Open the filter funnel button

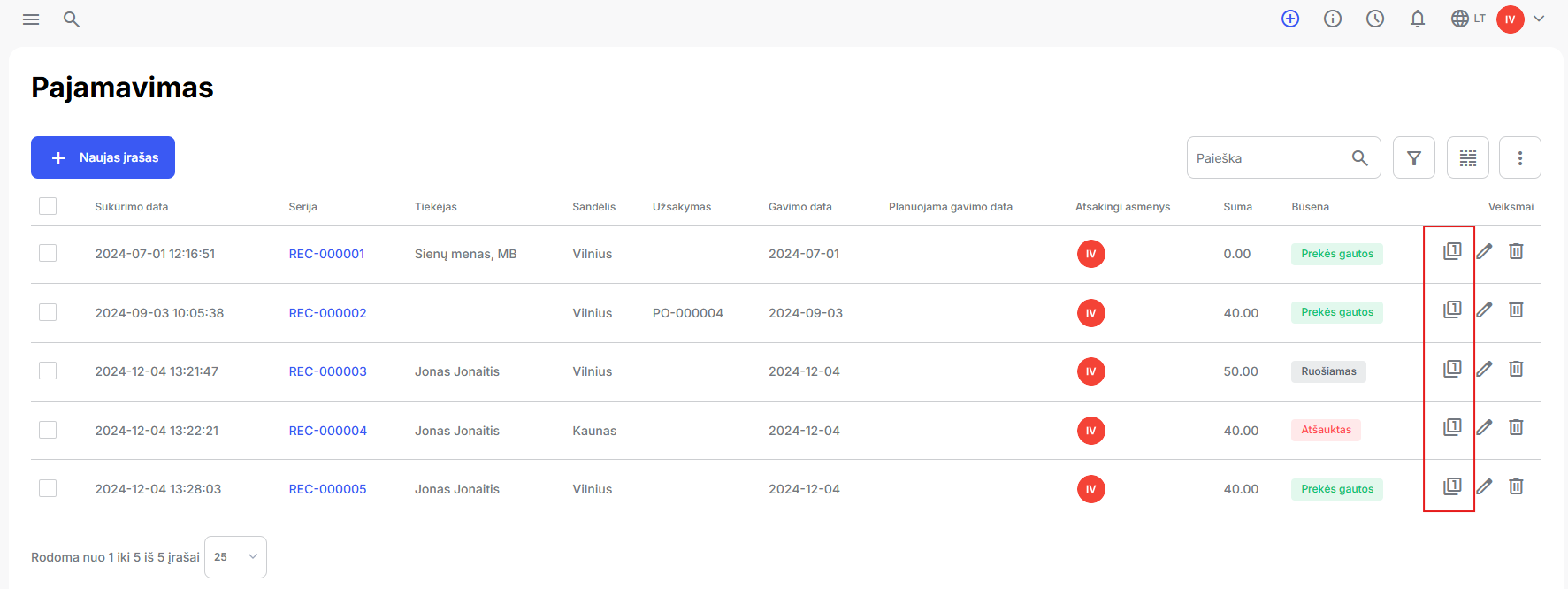coord(1414,157)
